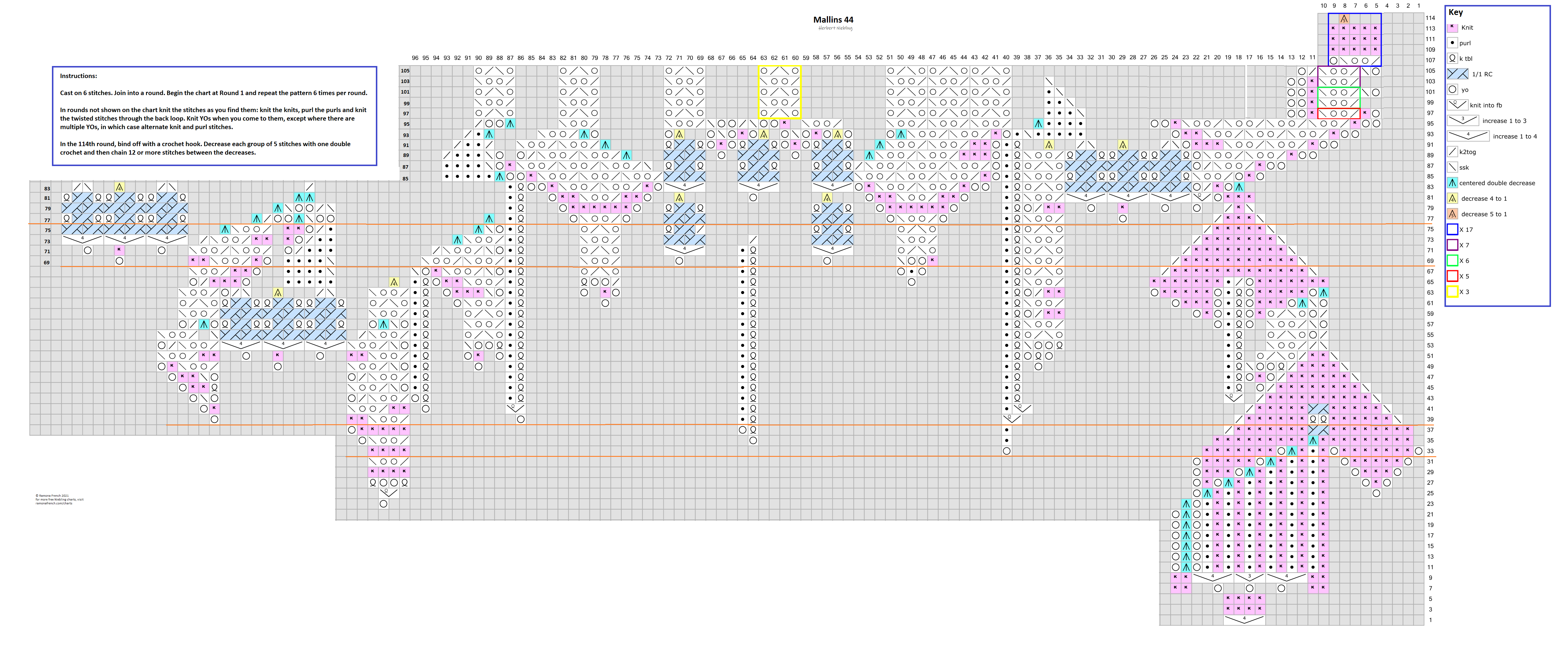Click the yellow X 3 repeat box swatch

point(1452,292)
